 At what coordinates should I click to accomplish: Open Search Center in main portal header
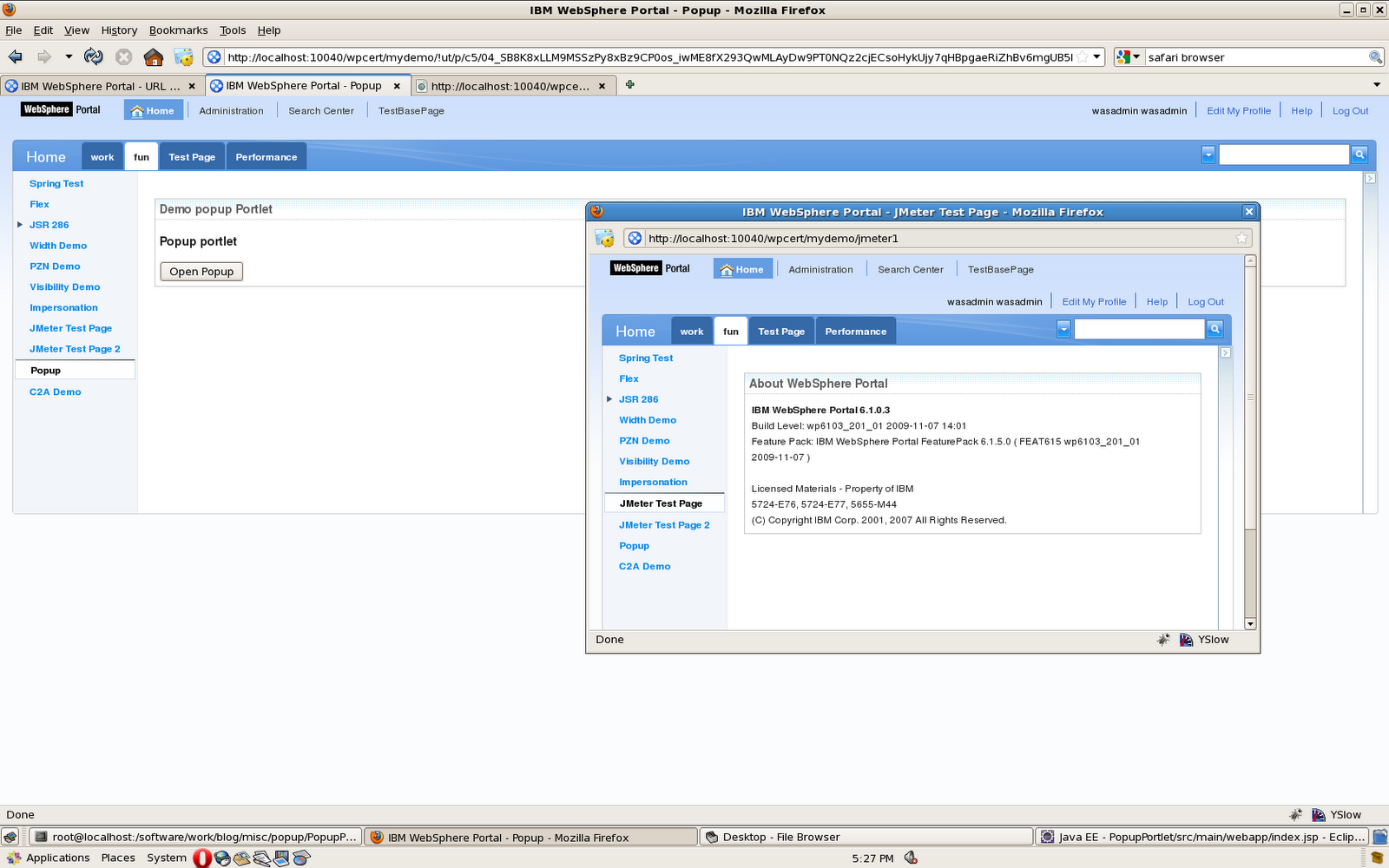coord(321,111)
